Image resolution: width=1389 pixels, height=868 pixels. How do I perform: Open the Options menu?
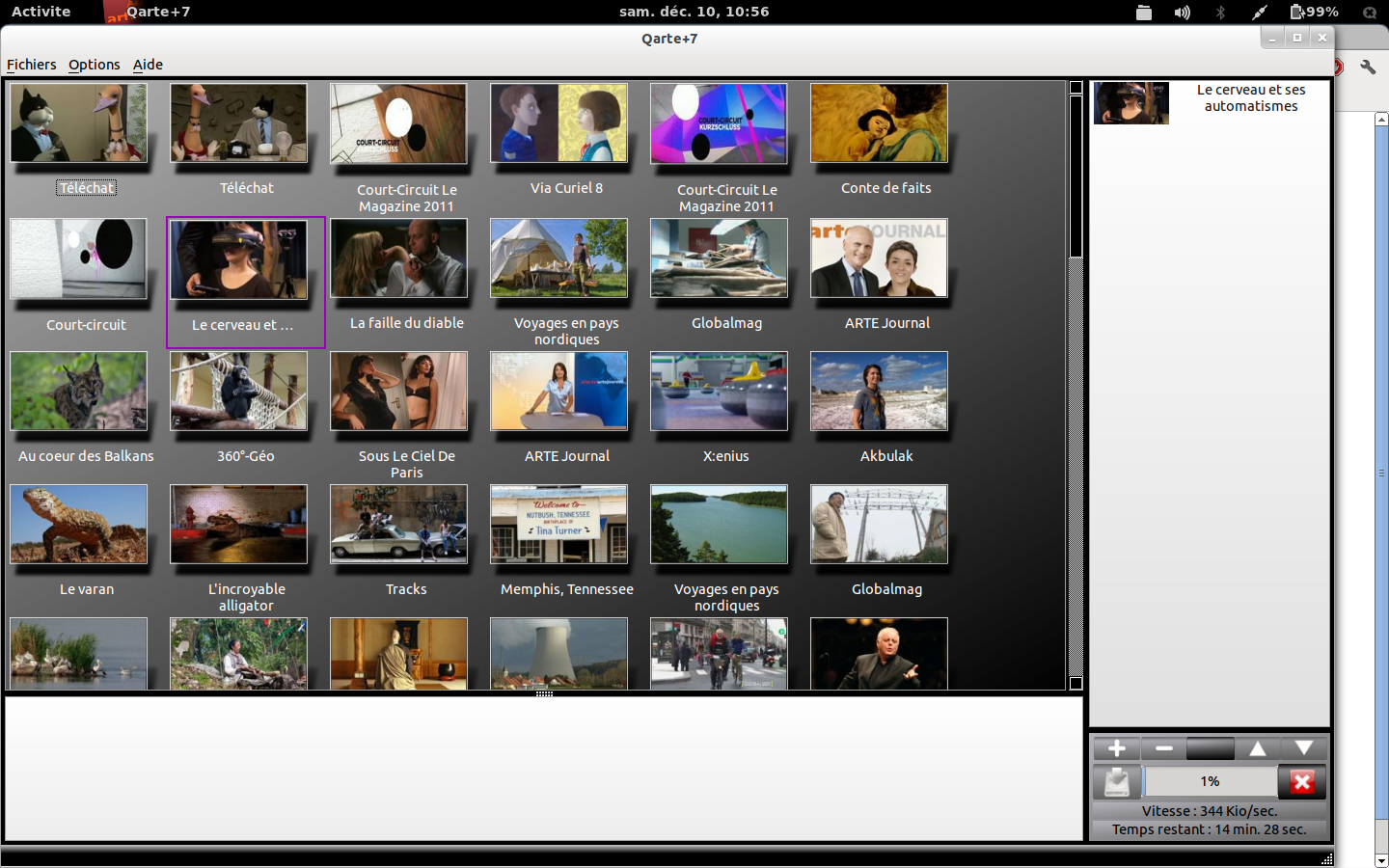[94, 65]
